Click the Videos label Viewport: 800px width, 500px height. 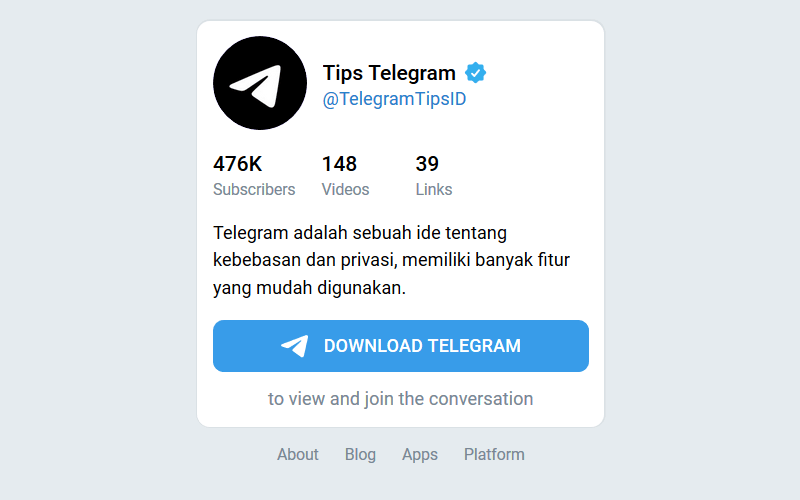point(345,189)
